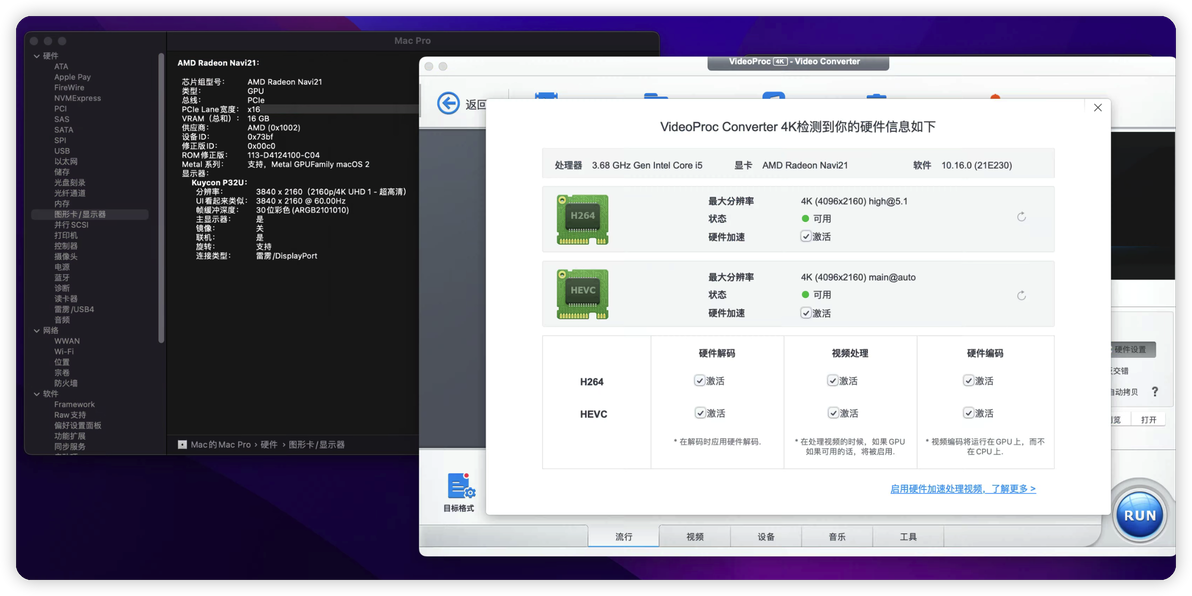
Task: Select FireWire in the sidebar
Action: click(x=69, y=87)
